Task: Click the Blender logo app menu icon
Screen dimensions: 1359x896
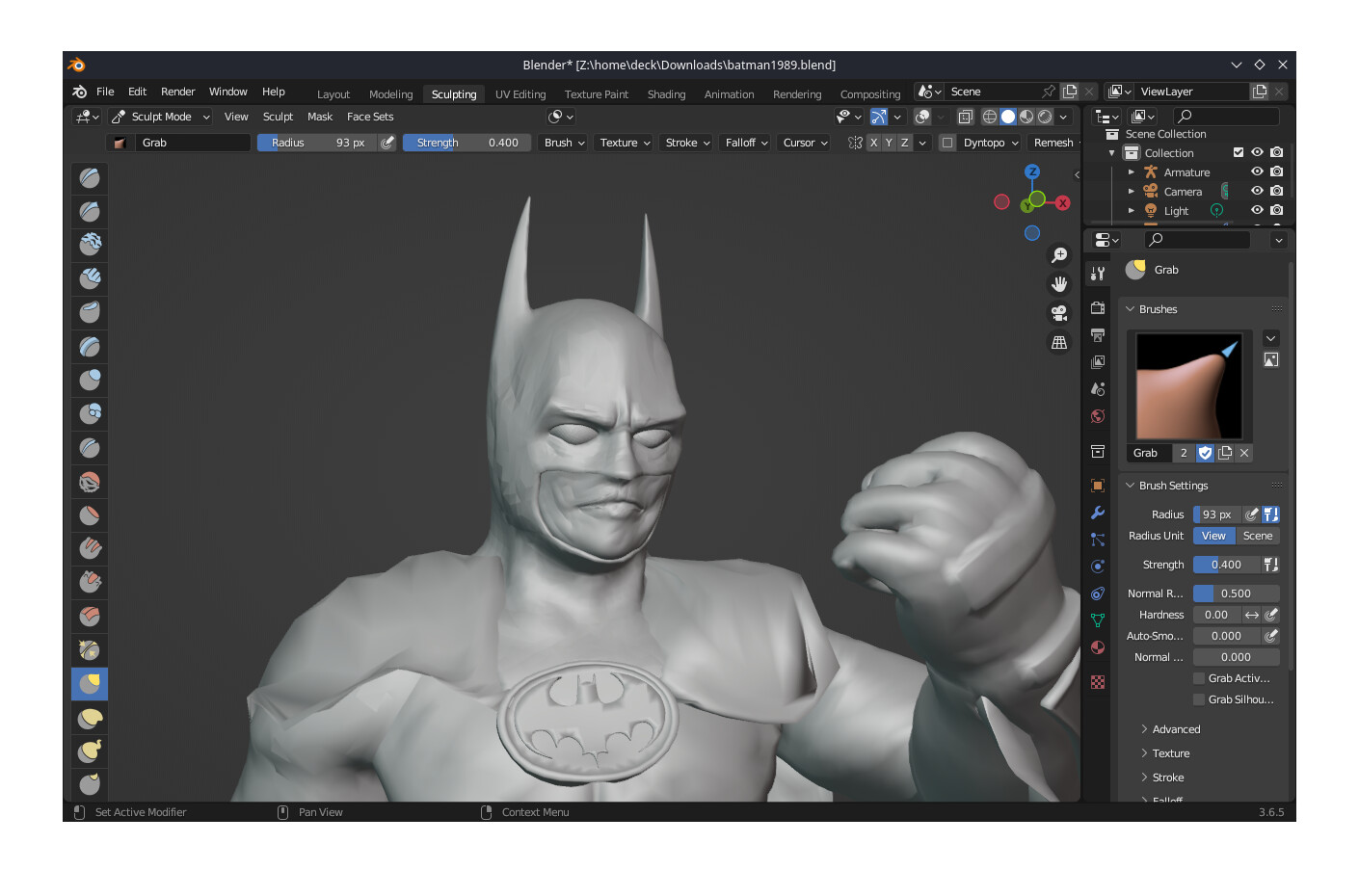Action: pyautogui.click(x=80, y=92)
